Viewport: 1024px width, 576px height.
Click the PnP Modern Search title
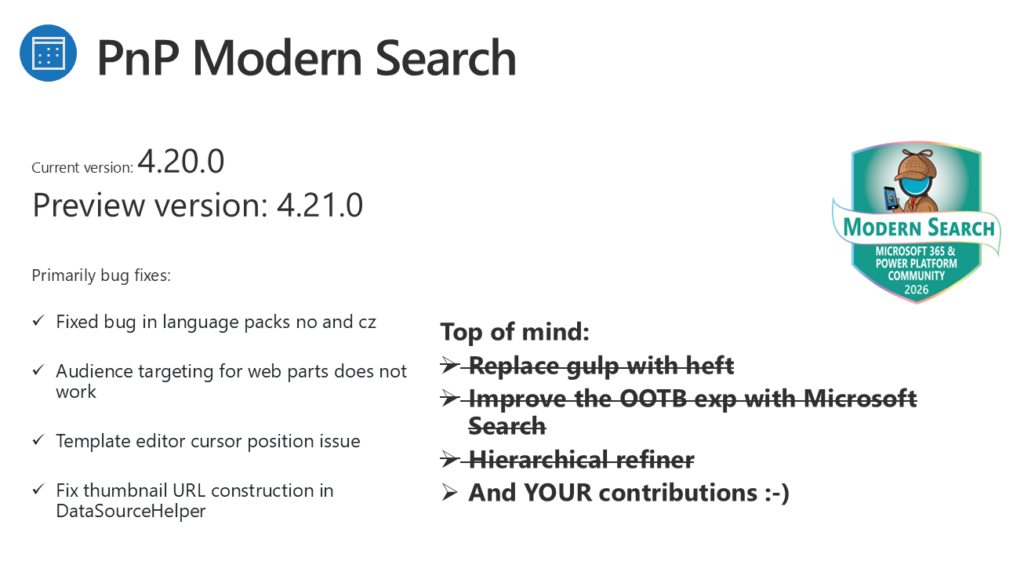(x=306, y=58)
